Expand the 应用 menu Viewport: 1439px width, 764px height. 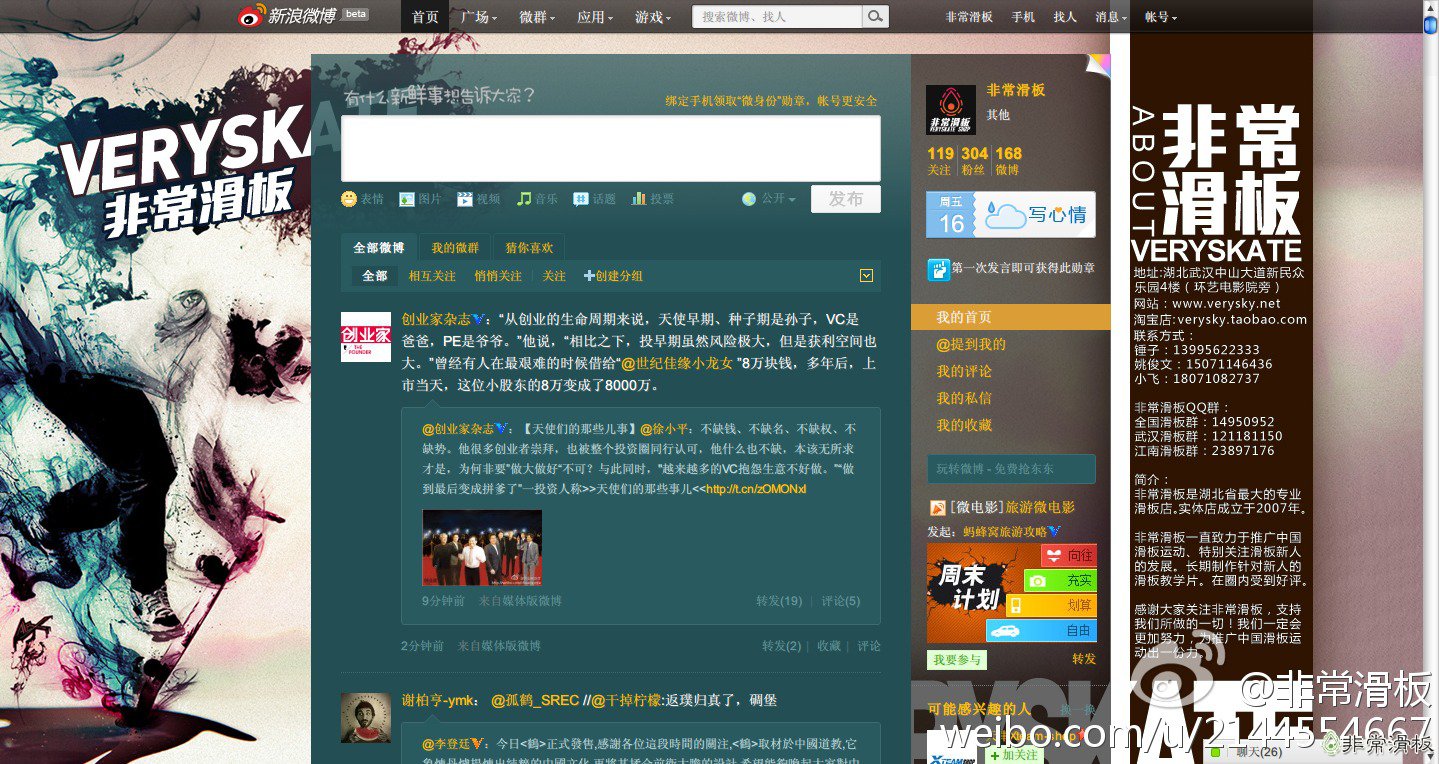[595, 17]
